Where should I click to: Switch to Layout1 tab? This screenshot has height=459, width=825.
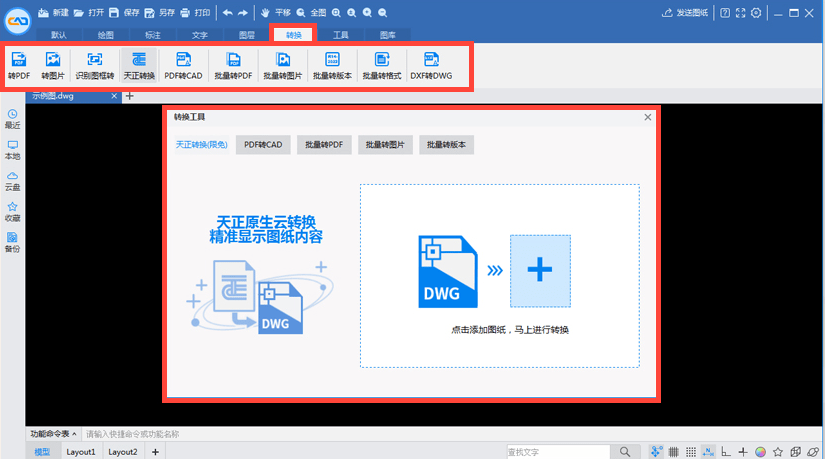tap(81, 452)
